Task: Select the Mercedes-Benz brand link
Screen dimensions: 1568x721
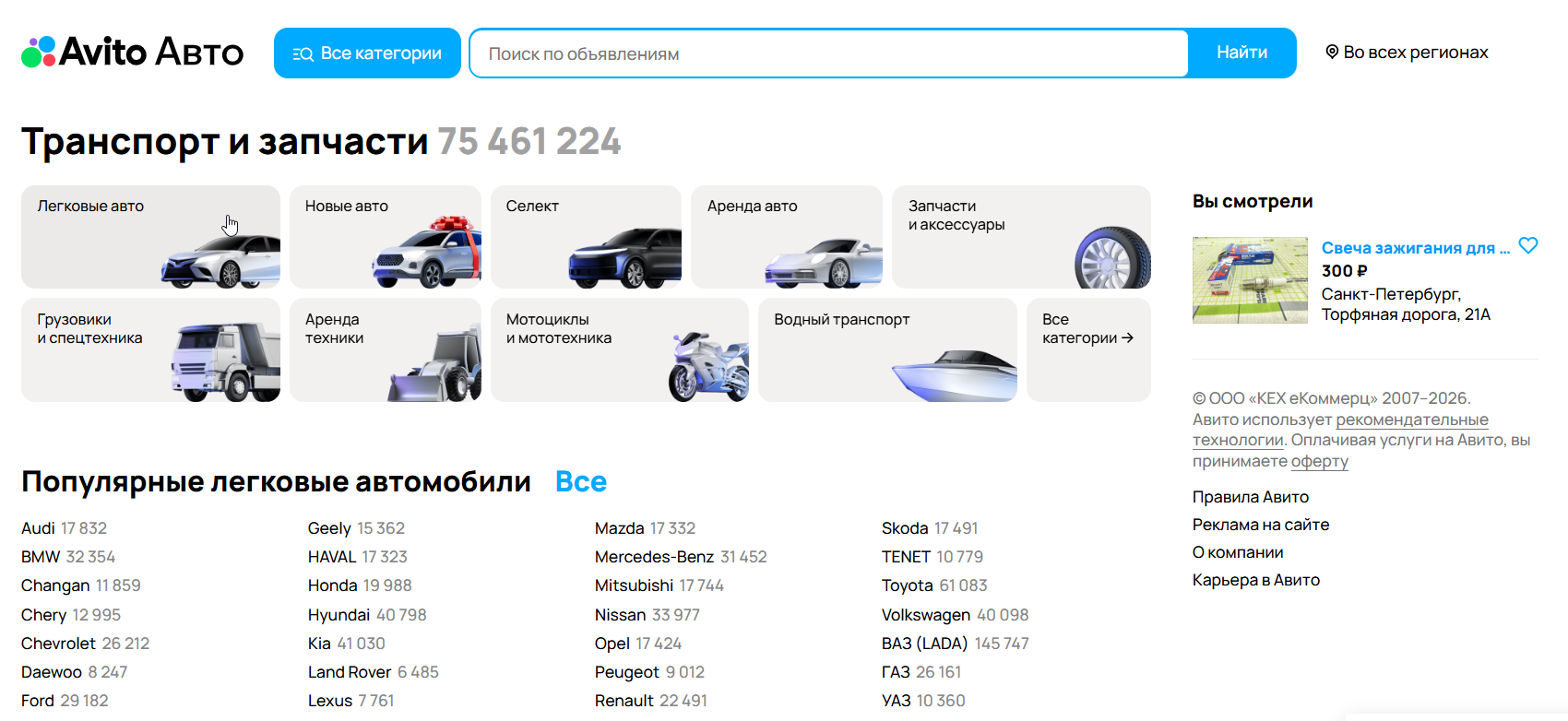Action: pyautogui.click(x=654, y=557)
